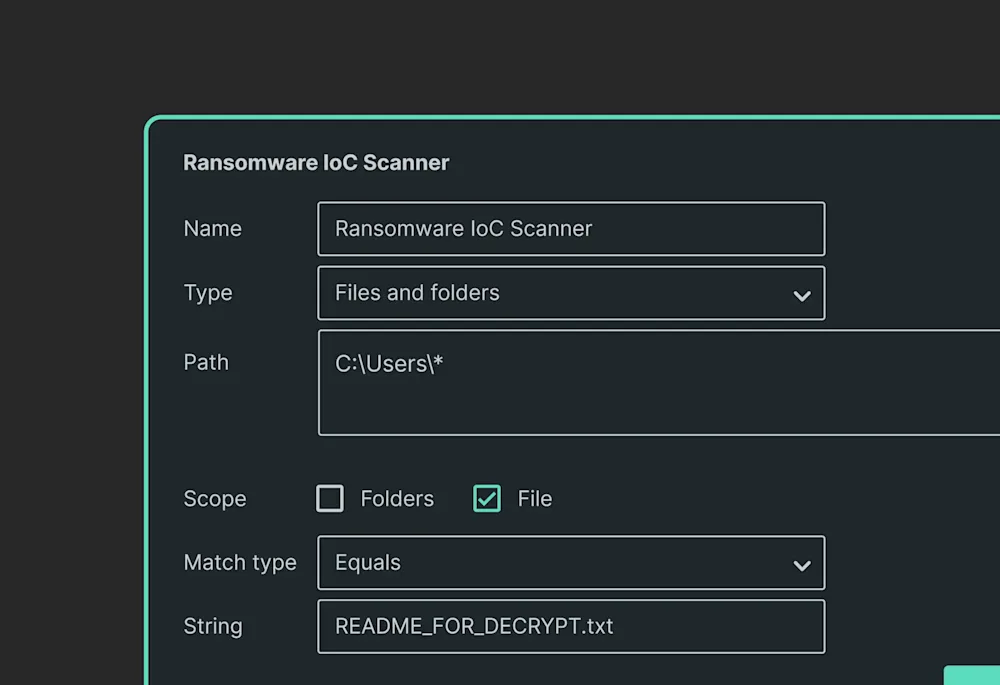The image size is (1000, 685).
Task: Click the Scope label
Action: 214,499
